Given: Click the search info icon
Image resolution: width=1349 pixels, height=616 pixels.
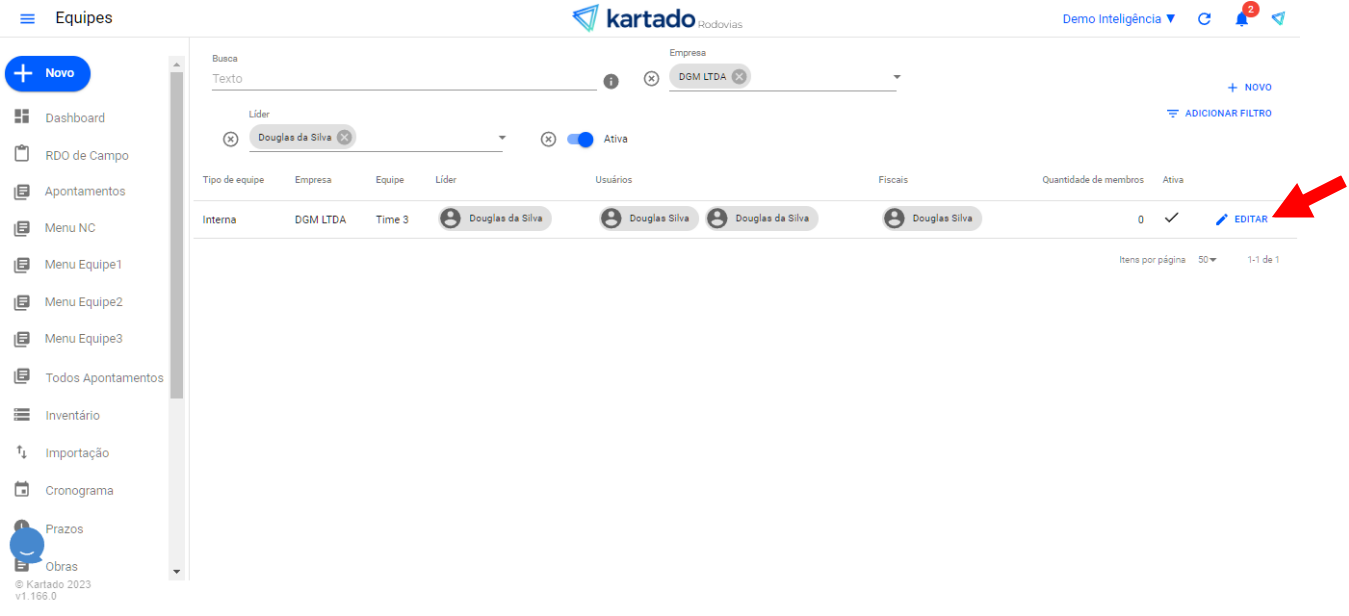Looking at the screenshot, I should coord(611,81).
